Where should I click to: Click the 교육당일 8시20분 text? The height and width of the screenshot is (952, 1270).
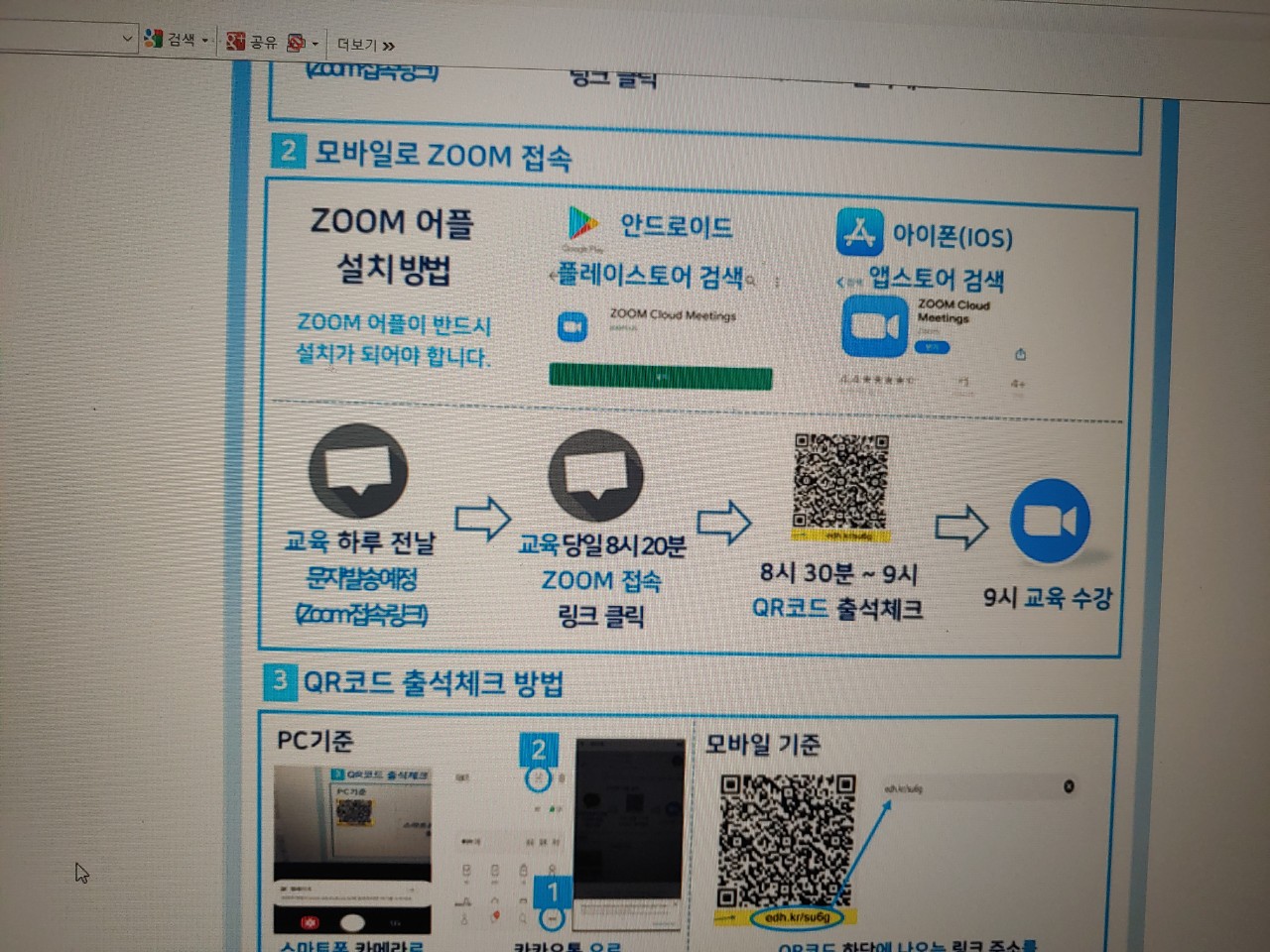point(602,544)
